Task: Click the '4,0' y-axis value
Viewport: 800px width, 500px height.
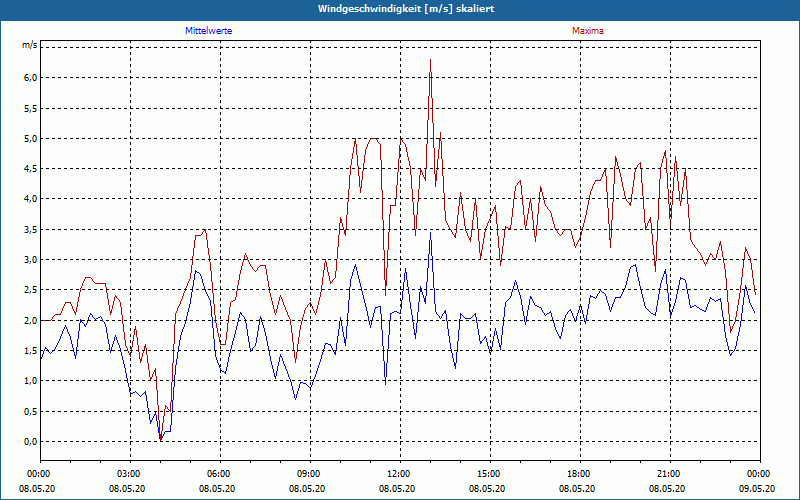Action: point(31,198)
